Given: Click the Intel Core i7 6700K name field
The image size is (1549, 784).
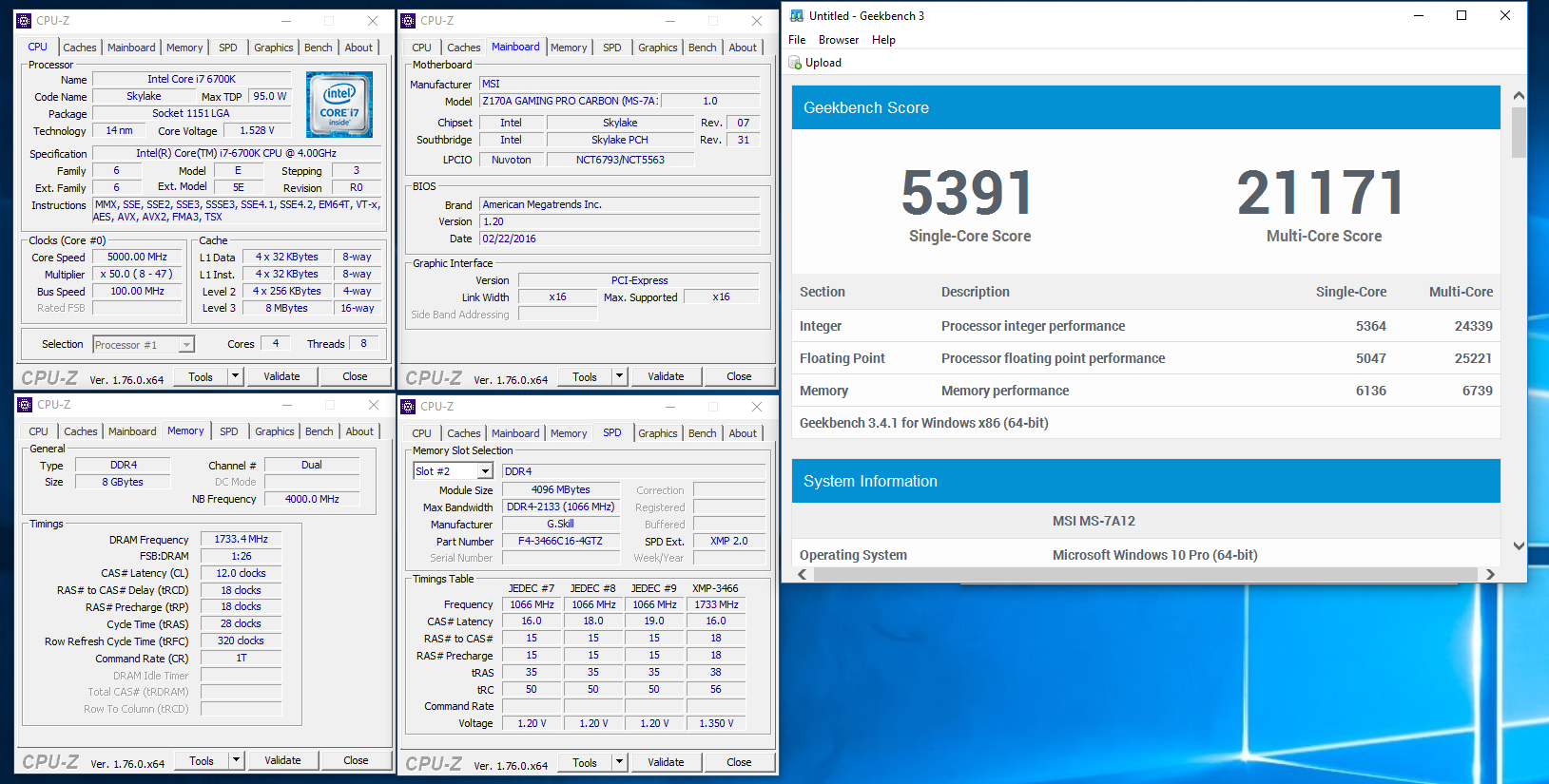Looking at the screenshot, I should click(191, 79).
